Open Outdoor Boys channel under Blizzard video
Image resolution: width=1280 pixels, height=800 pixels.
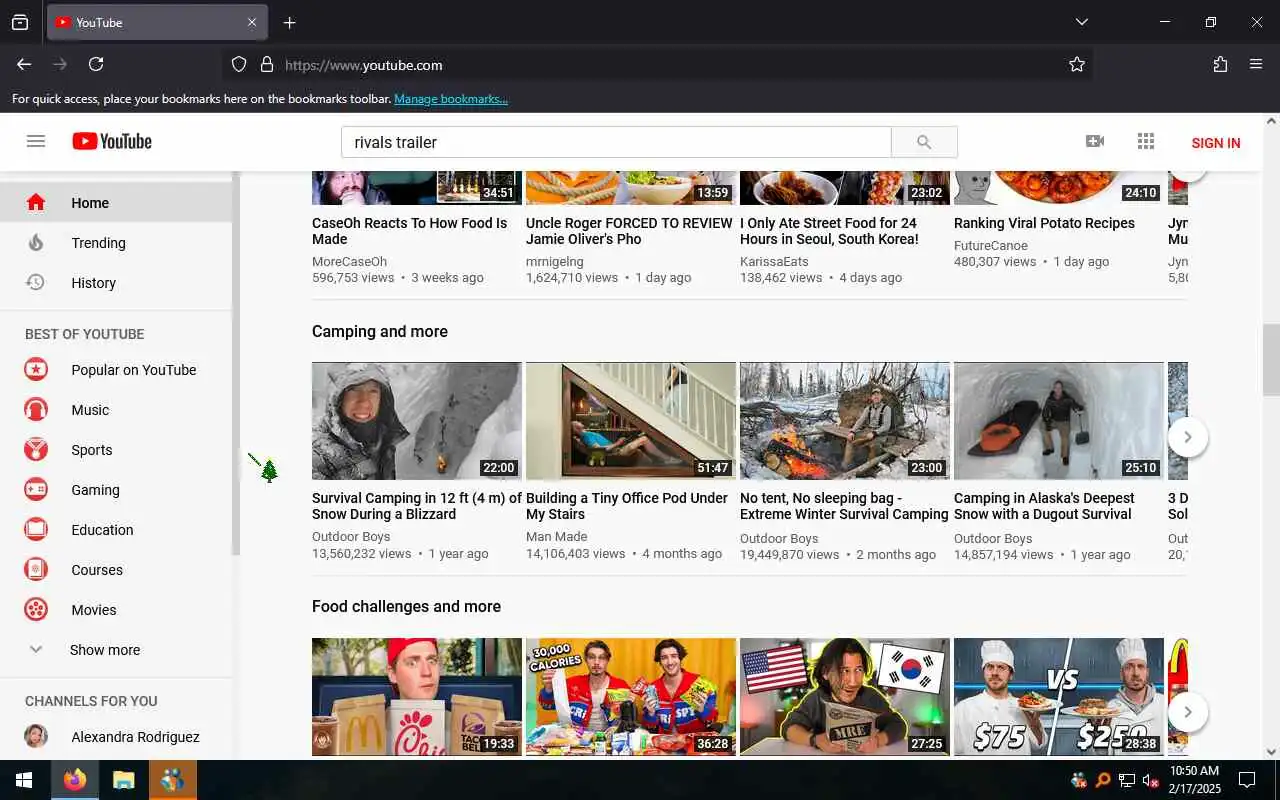[351, 537]
